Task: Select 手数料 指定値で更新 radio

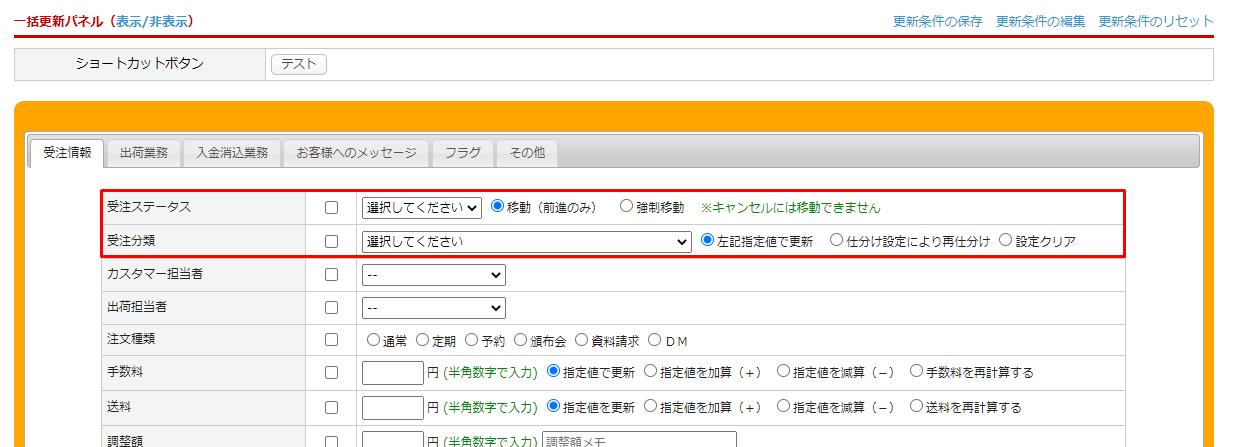Action: click(553, 371)
